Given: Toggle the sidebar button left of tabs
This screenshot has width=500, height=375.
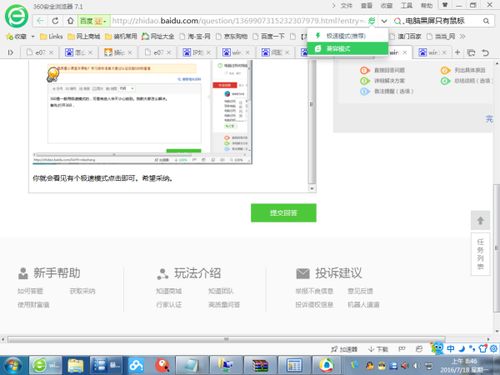Looking at the screenshot, I should pyautogui.click(x=10, y=52).
